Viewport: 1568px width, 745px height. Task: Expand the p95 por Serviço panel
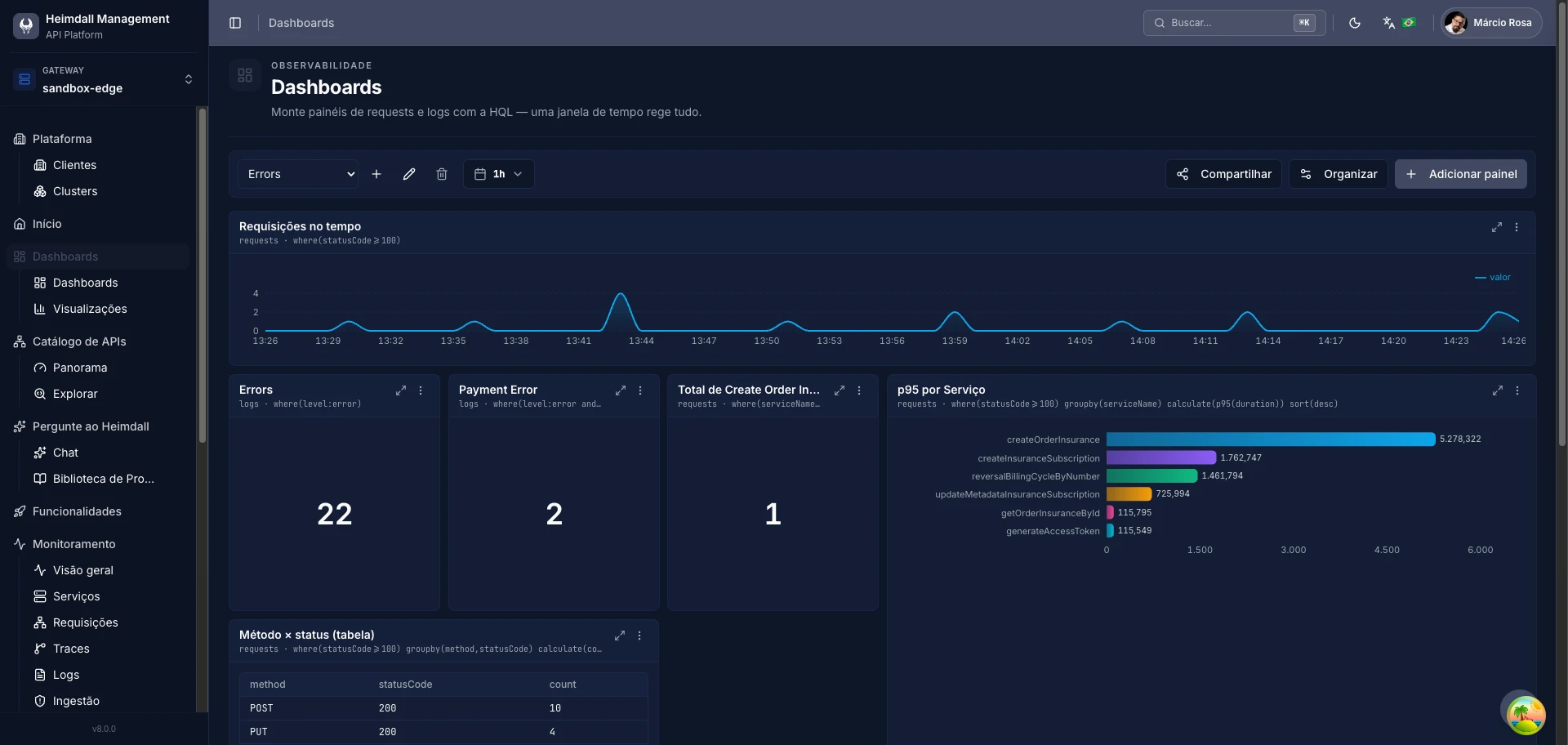1498,390
